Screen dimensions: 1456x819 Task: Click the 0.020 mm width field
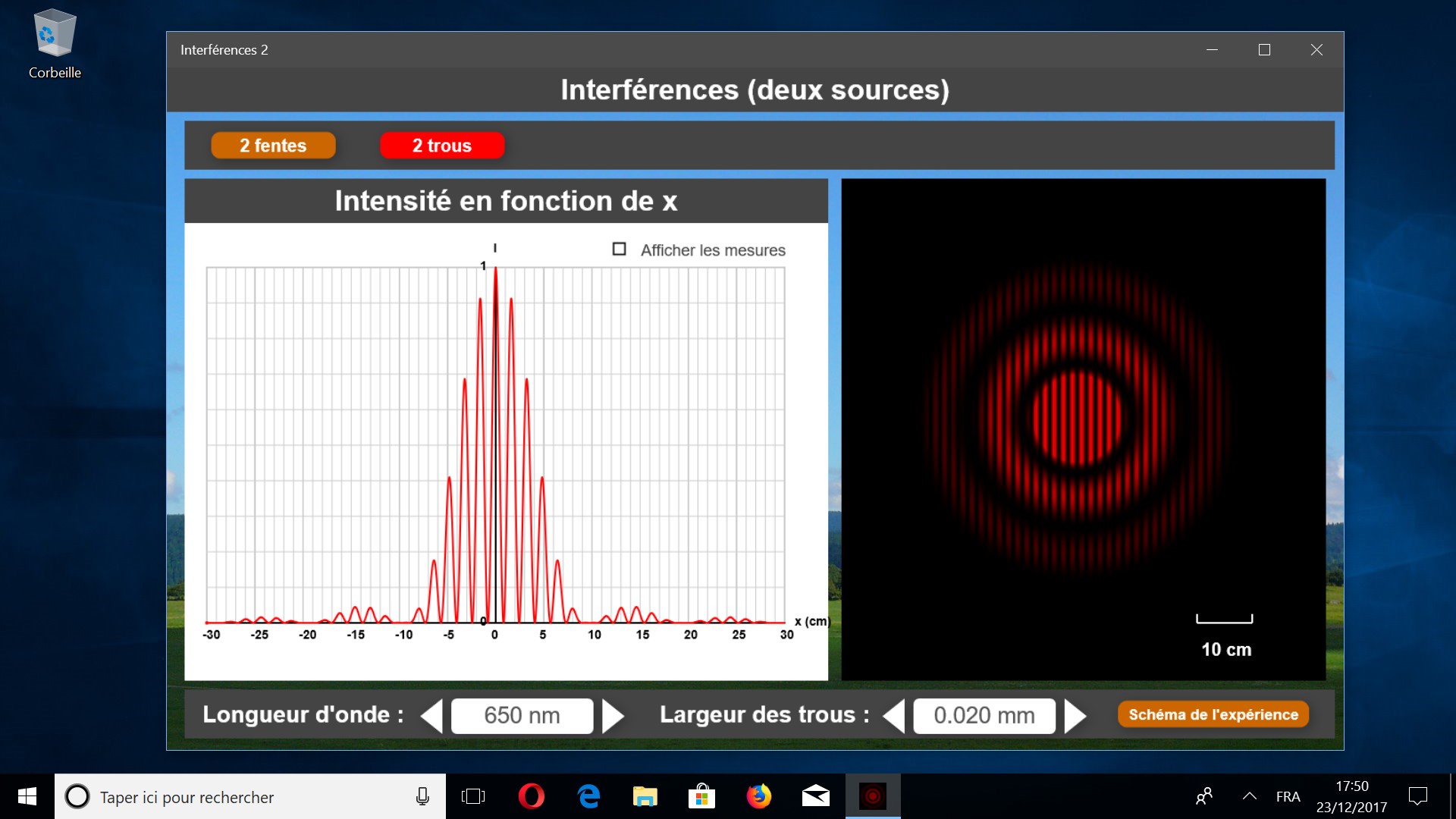(x=984, y=716)
